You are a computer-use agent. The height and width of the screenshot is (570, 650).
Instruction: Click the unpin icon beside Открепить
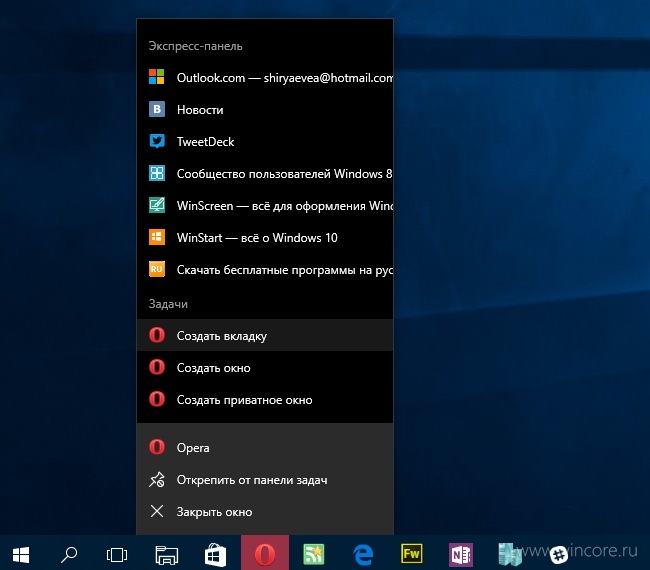[157, 480]
